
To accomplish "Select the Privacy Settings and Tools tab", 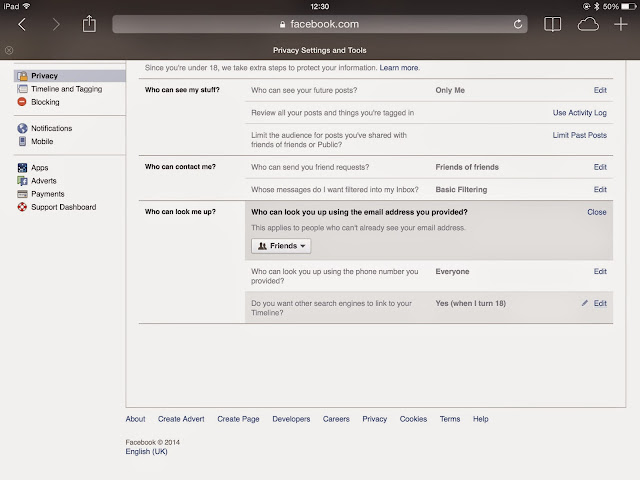I will (320, 50).
